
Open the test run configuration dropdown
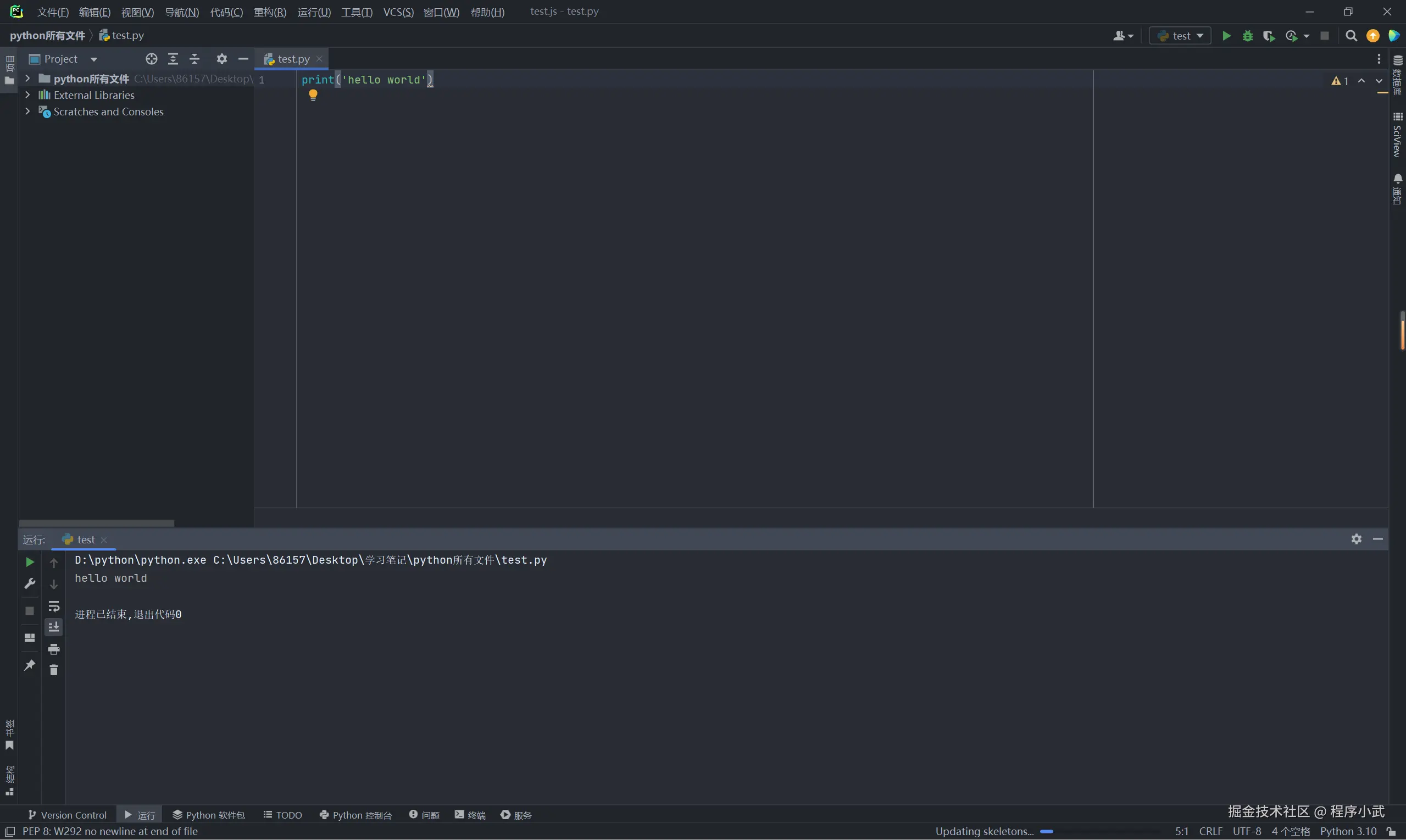(1180, 36)
